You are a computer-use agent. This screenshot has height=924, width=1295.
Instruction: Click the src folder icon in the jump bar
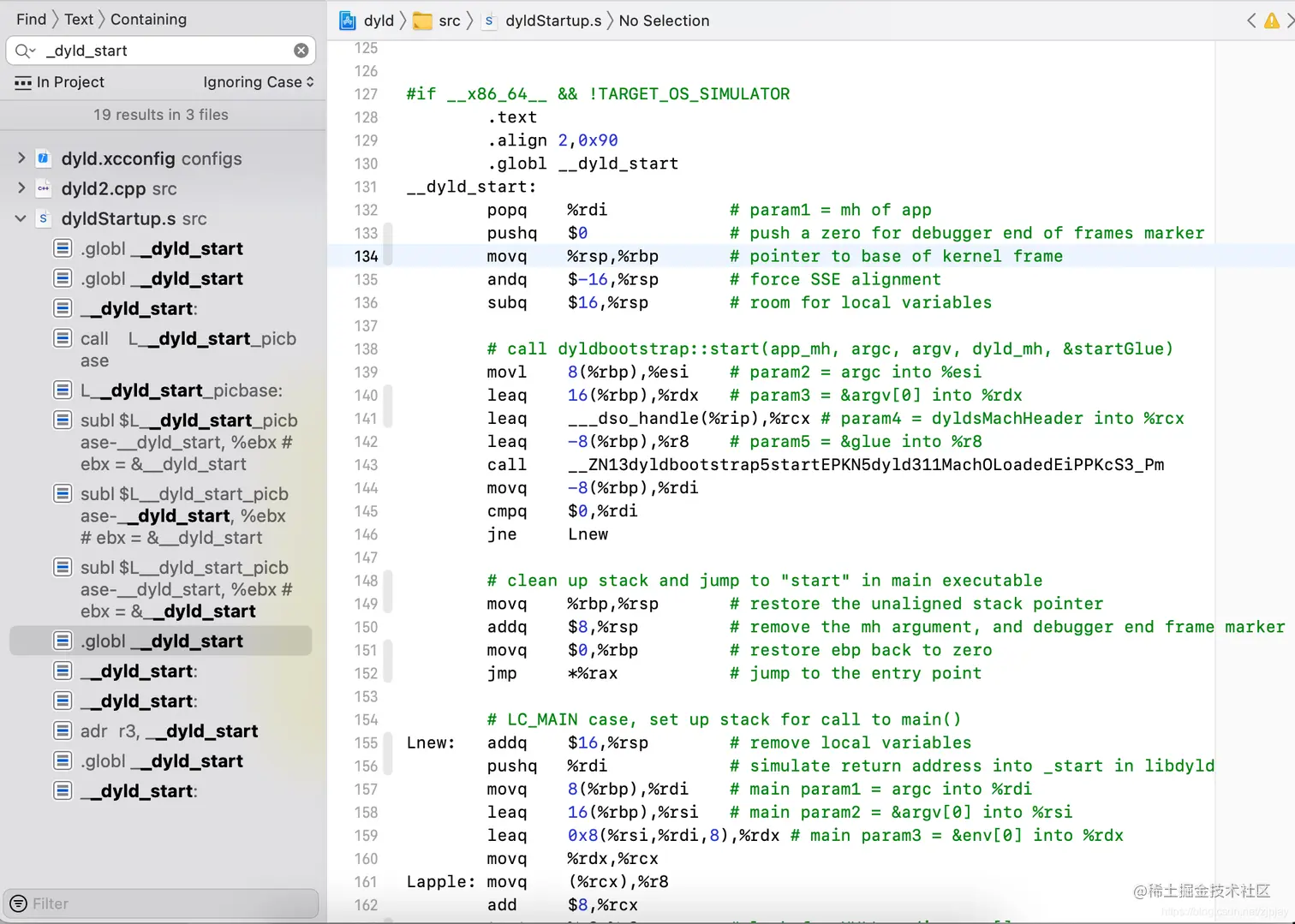(x=422, y=21)
